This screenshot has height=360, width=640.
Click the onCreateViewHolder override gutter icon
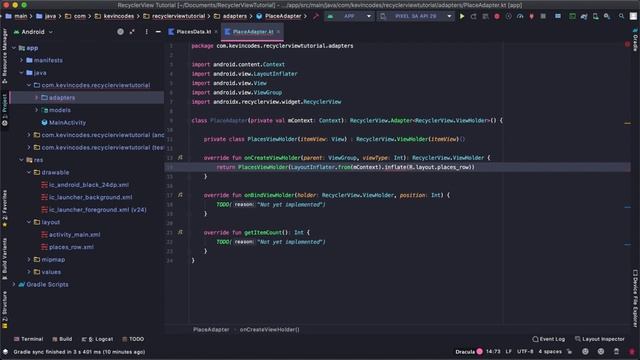pyautogui.click(x=180, y=158)
